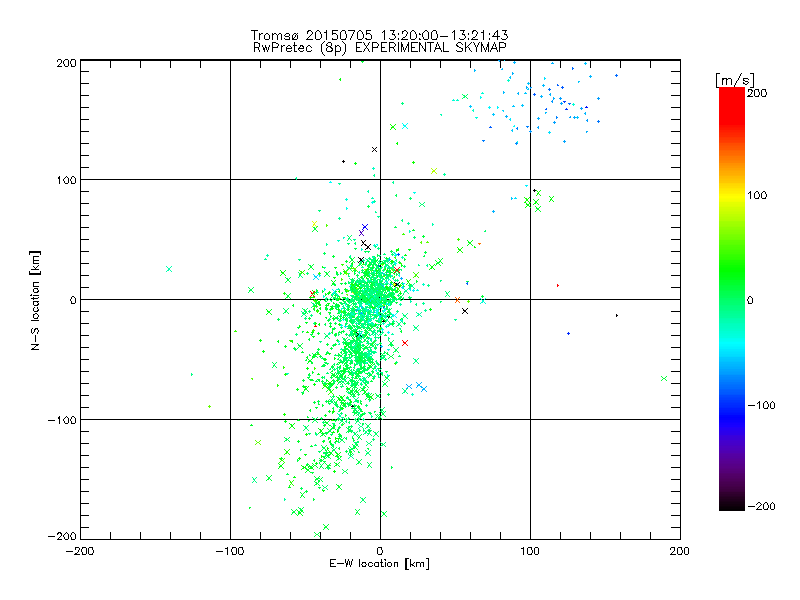Click the subtitle "RwPretec (8p) EXPERIMENTAL SKYMAP"
Screen dimensions: 800x600
coord(380,47)
